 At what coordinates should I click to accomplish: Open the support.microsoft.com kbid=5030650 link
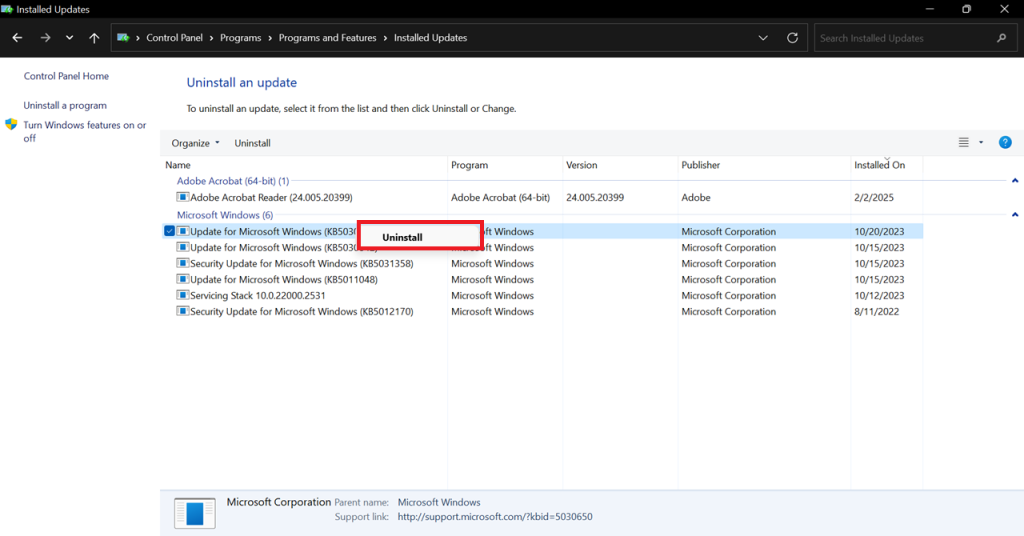click(495, 516)
